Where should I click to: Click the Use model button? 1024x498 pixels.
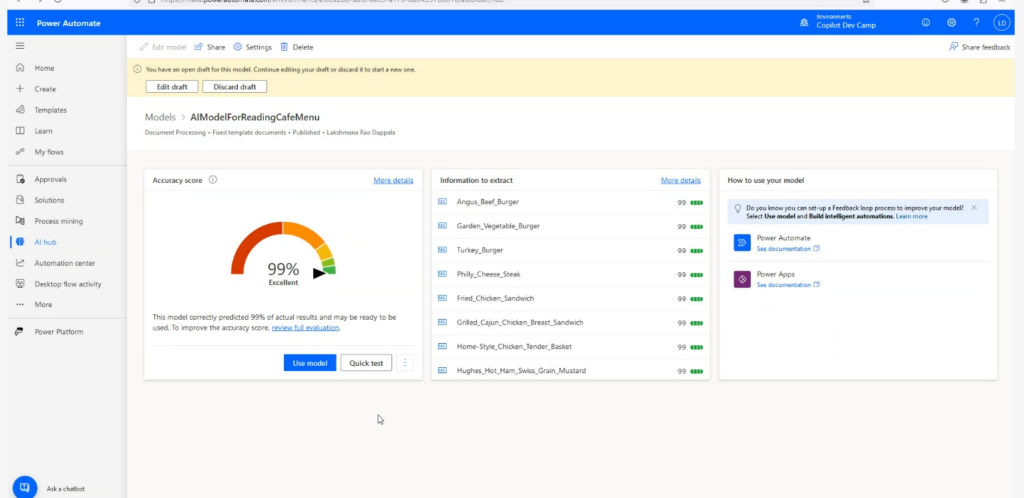pos(310,363)
